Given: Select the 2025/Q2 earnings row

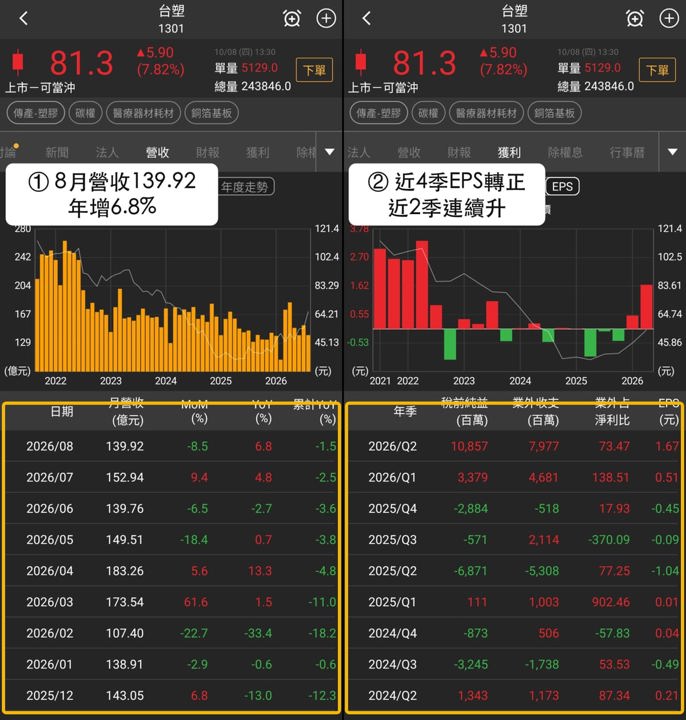Looking at the screenshot, I should pos(515,571).
